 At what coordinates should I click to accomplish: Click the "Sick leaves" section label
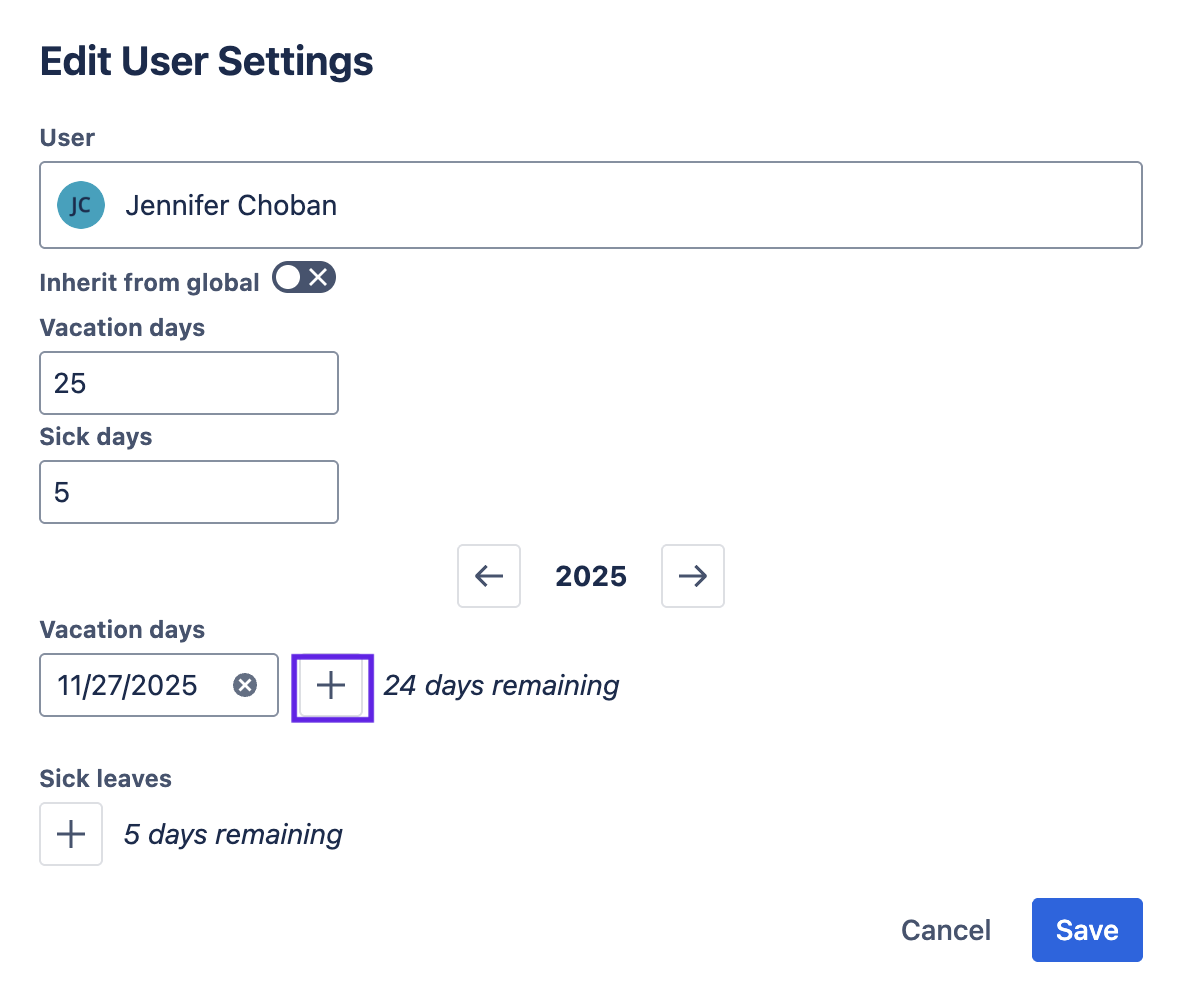[x=106, y=779]
